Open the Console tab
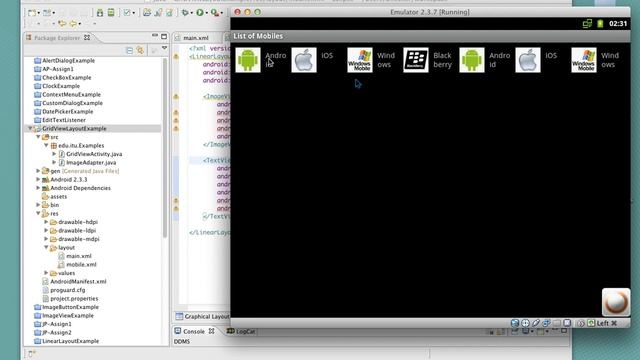 pyautogui.click(x=193, y=331)
